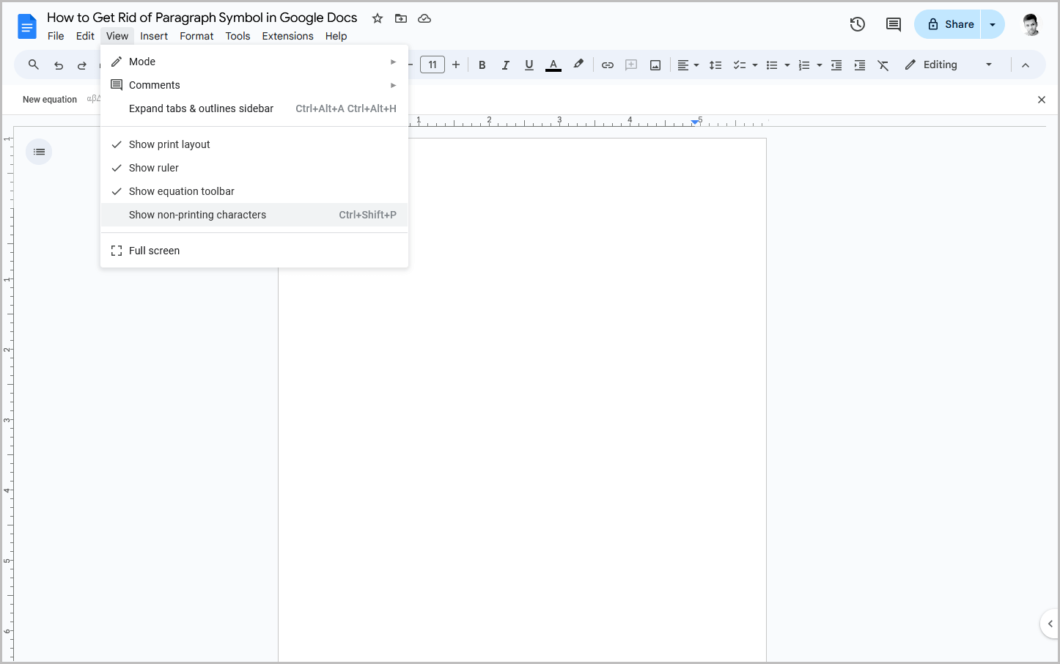This screenshot has width=1060, height=664.
Task: Close the equation toolbar
Action: click(1041, 99)
